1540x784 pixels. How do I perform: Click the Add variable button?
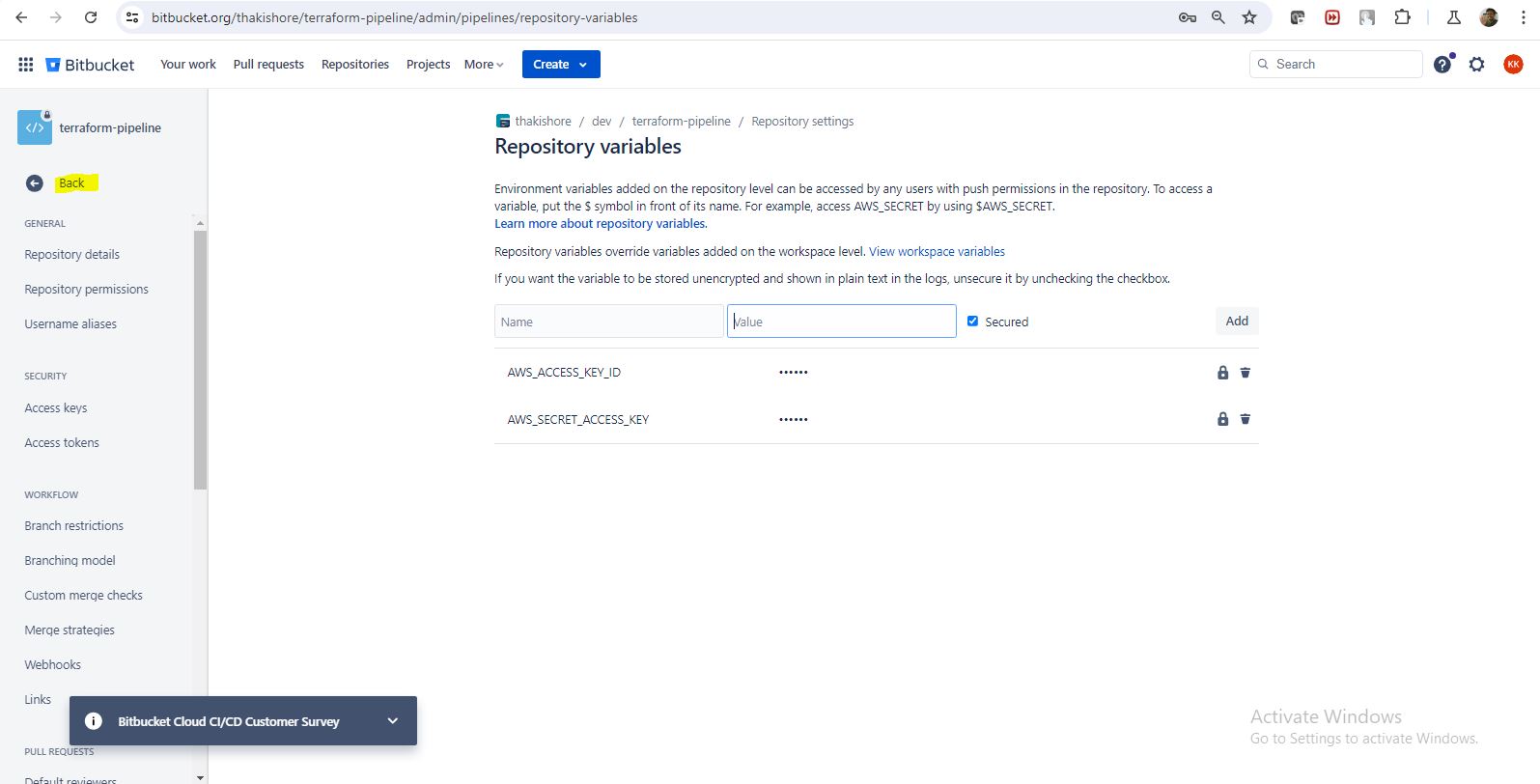(1236, 322)
